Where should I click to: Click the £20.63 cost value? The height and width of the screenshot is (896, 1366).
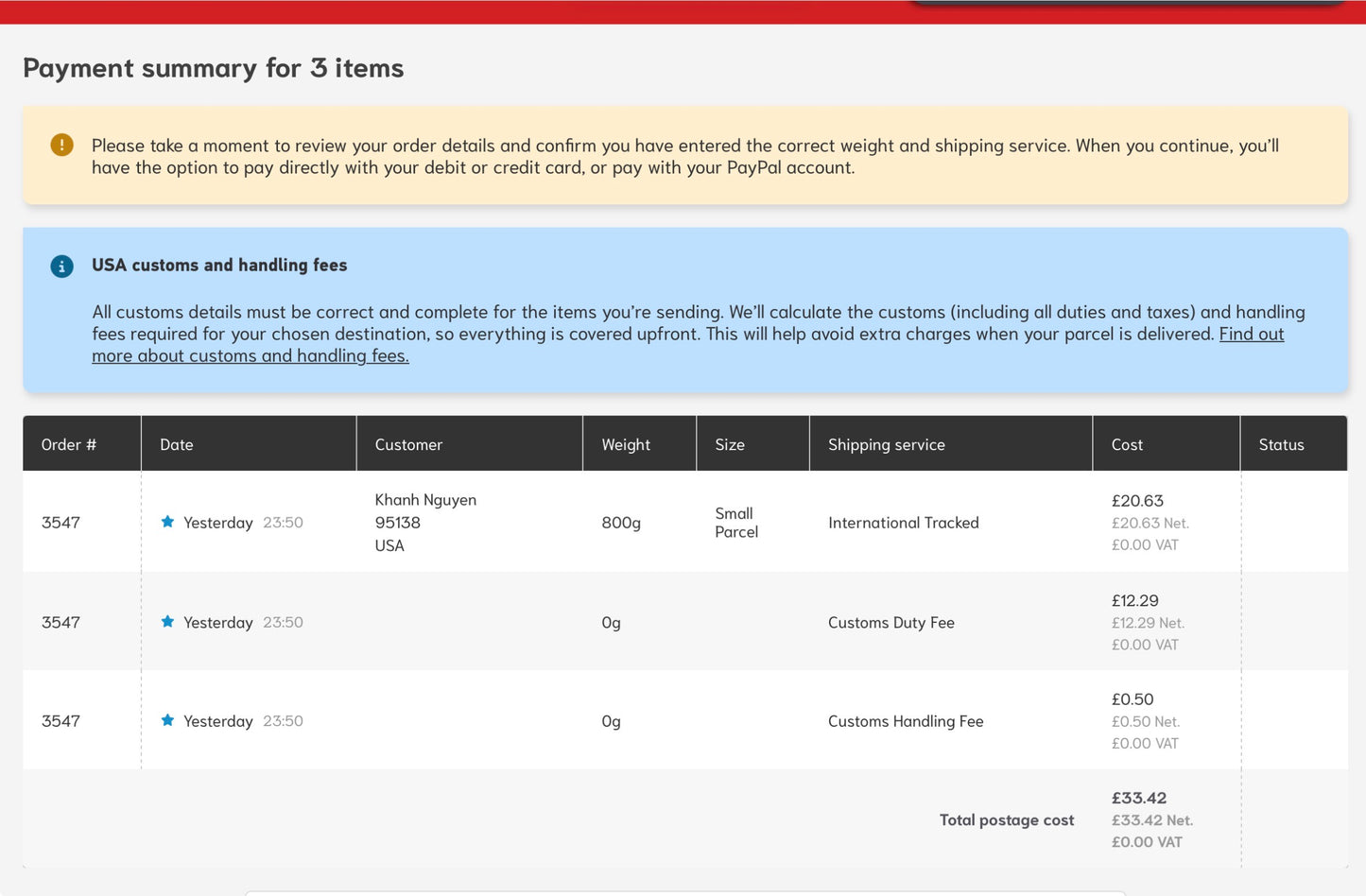tap(1137, 501)
